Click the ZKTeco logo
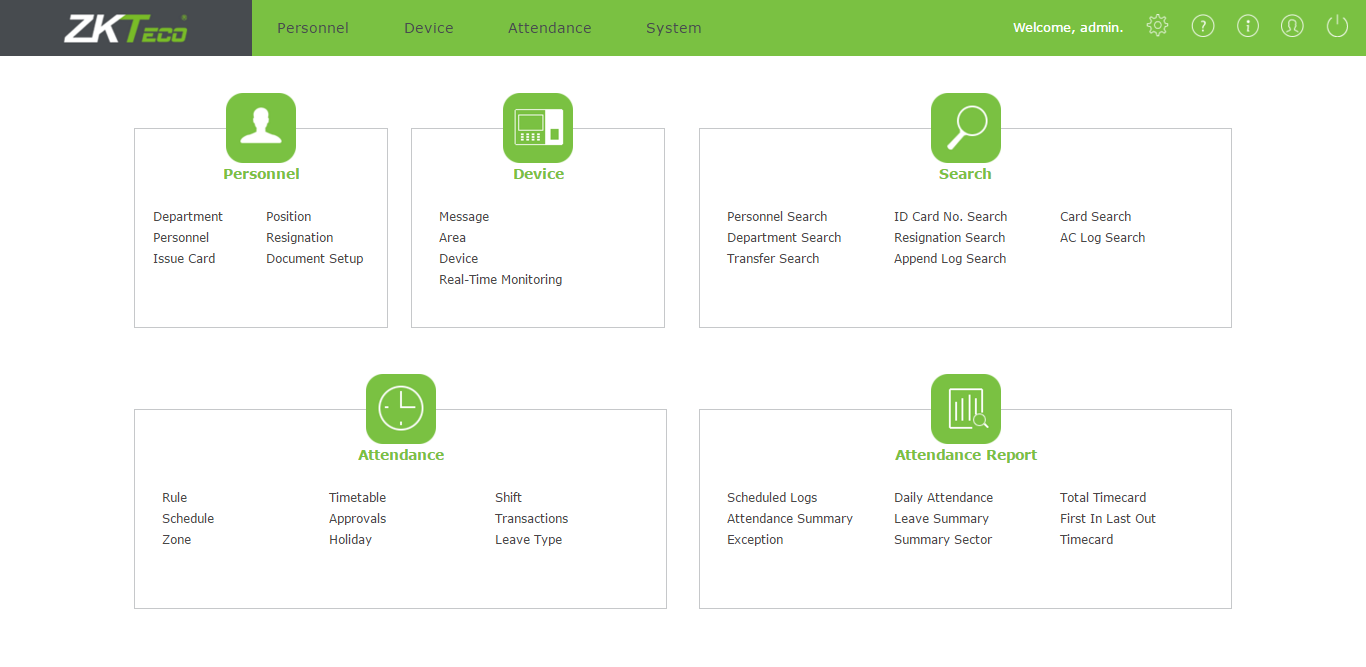 coord(126,28)
